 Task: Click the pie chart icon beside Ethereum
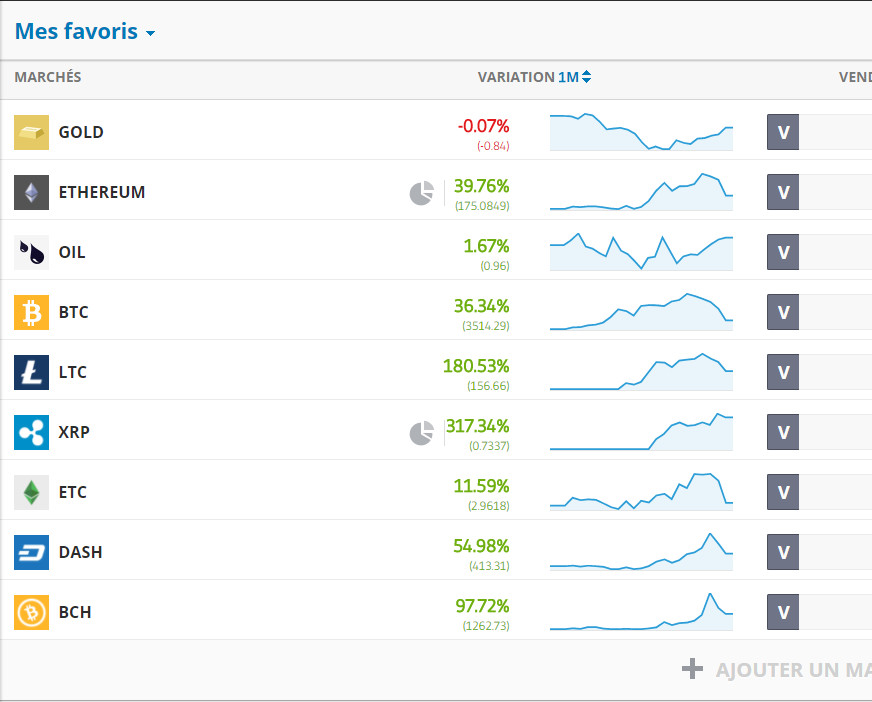(x=421, y=193)
